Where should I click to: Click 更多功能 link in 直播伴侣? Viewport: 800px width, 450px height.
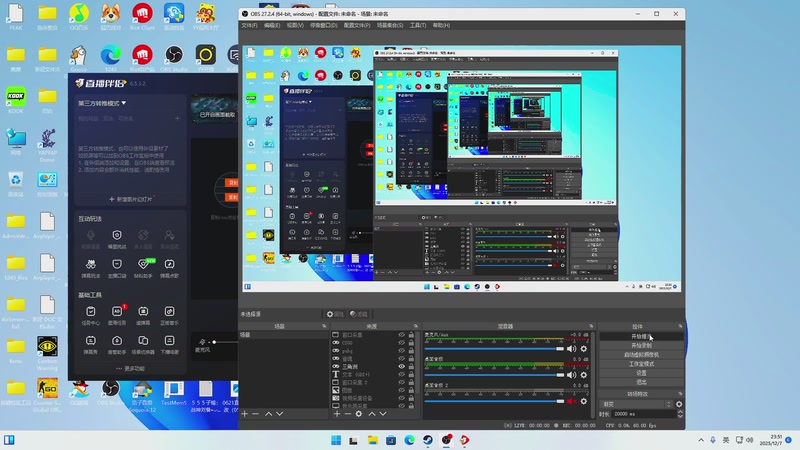pyautogui.click(x=130, y=368)
